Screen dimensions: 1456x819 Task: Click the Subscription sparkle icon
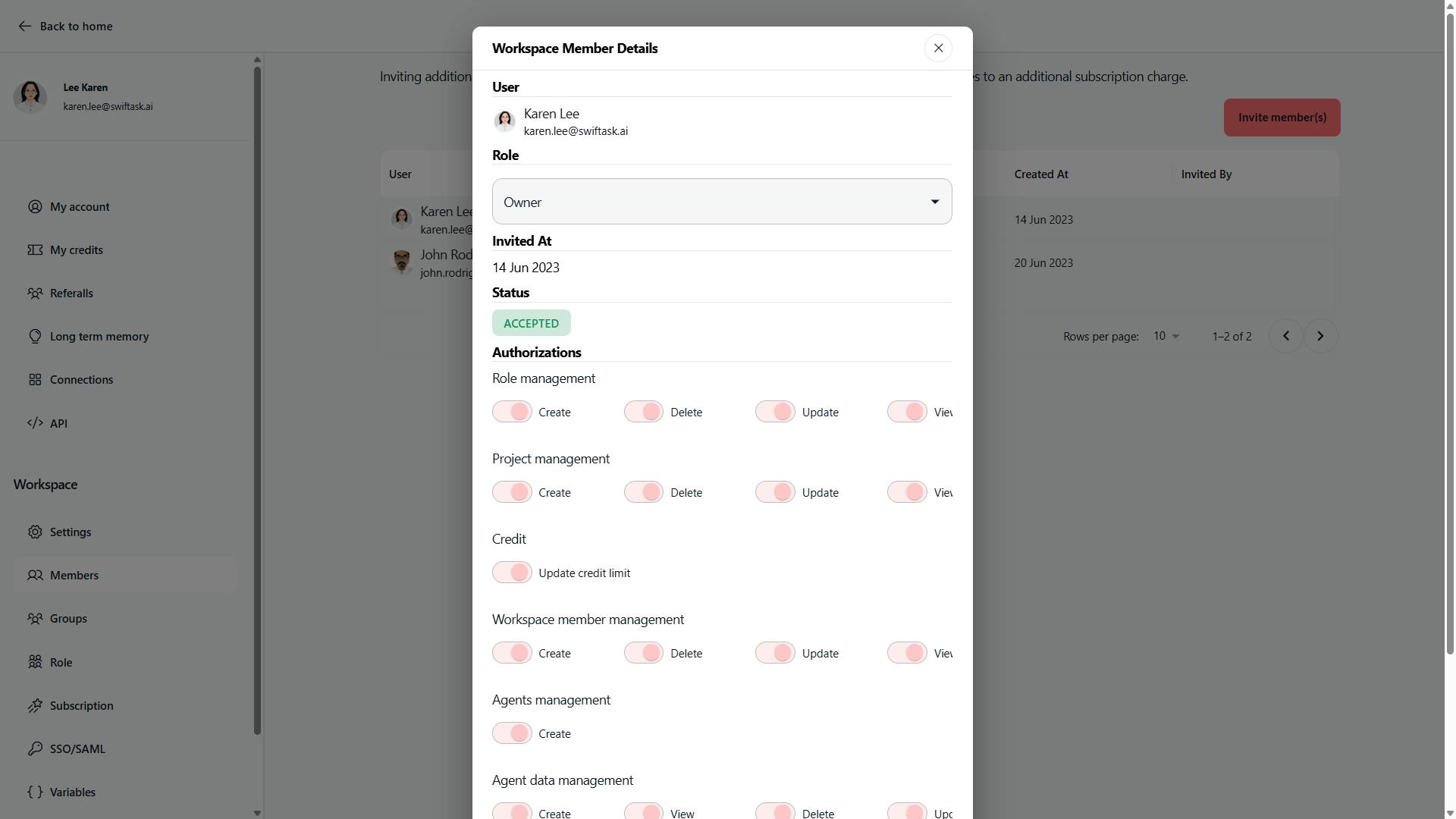[x=35, y=706]
